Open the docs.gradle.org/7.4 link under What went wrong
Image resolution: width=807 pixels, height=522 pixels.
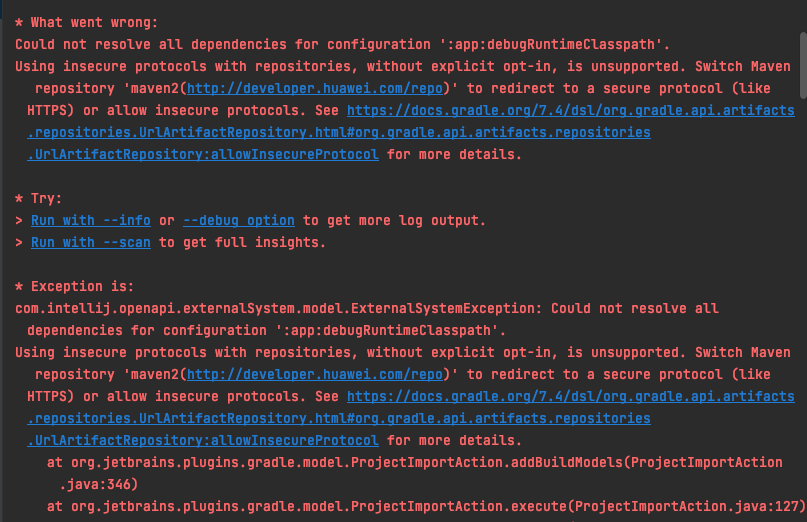tap(571, 110)
